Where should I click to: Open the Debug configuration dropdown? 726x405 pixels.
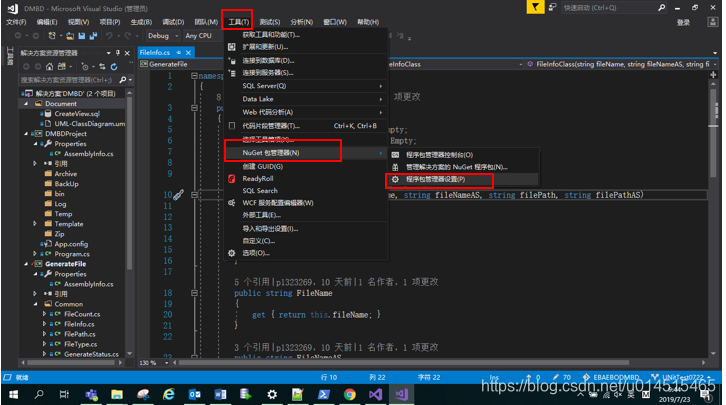(x=163, y=36)
